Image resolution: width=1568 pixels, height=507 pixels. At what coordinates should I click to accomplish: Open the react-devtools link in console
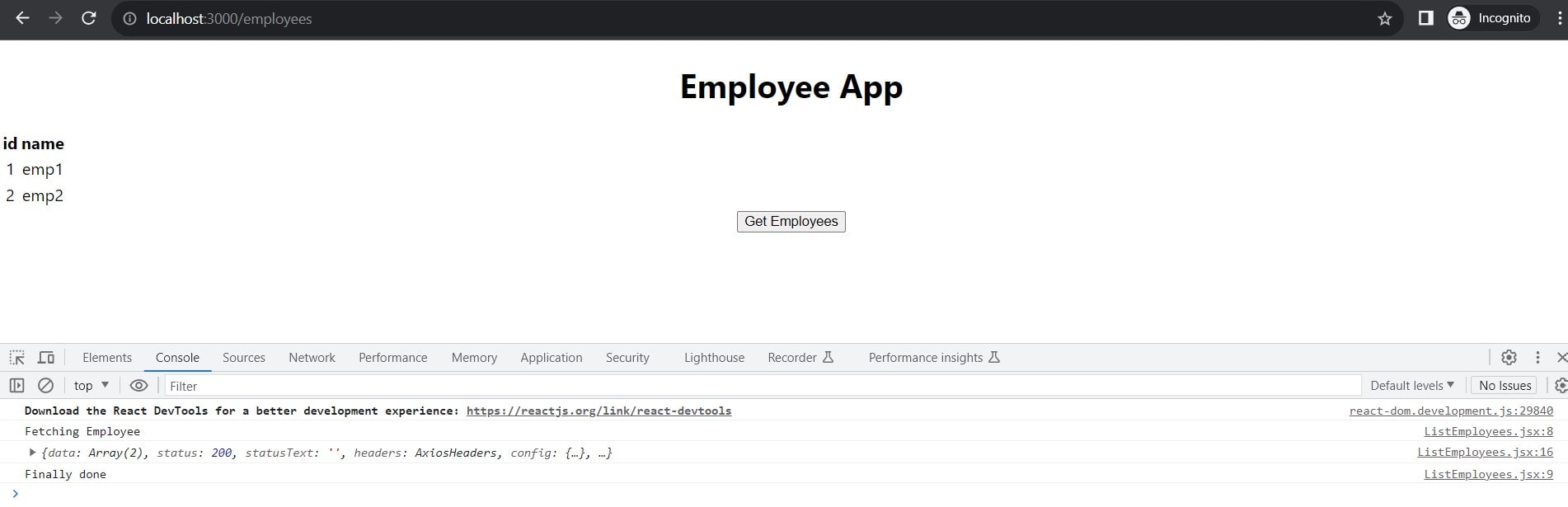point(599,411)
